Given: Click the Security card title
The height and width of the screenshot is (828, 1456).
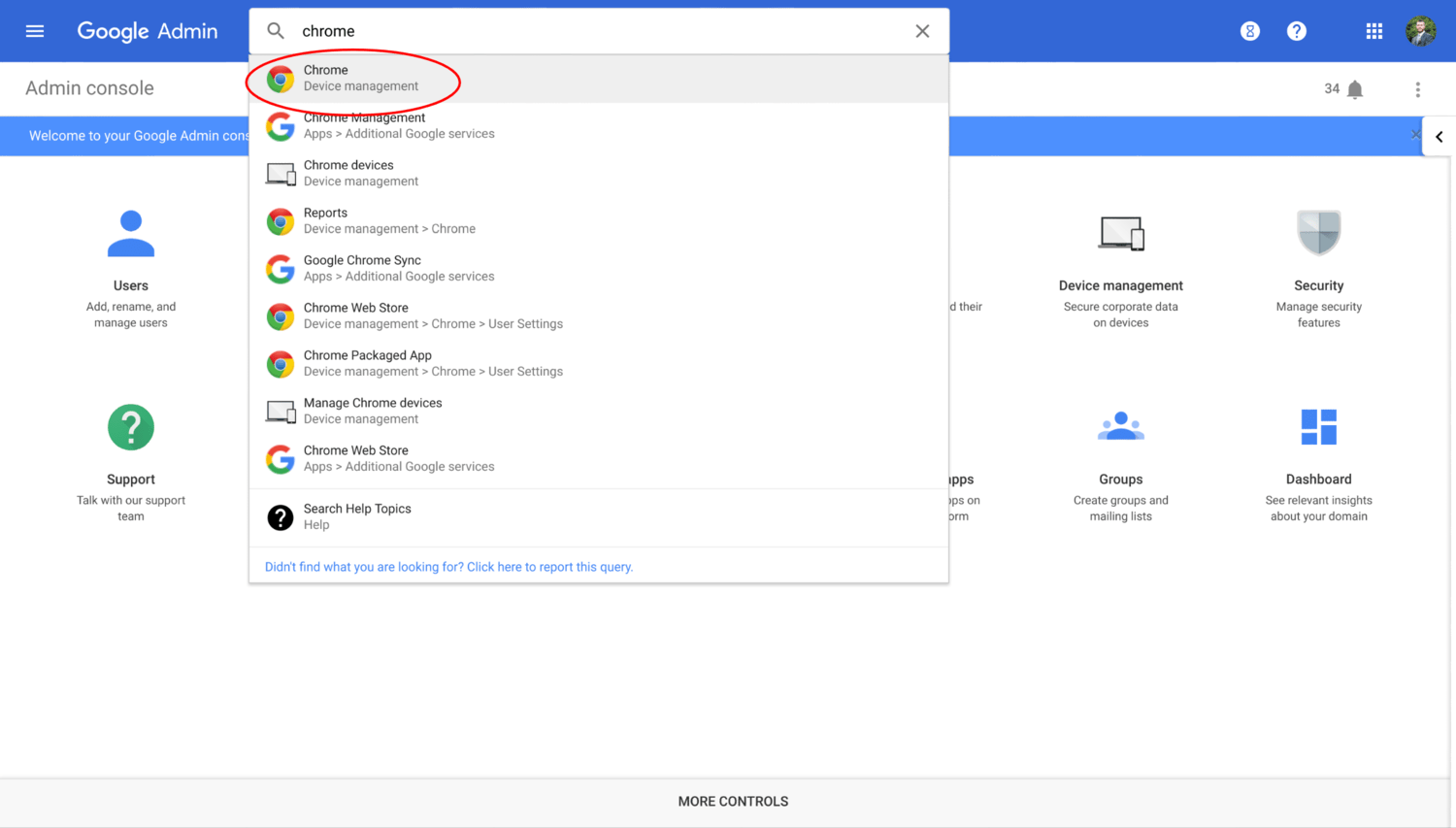Looking at the screenshot, I should point(1319,286).
